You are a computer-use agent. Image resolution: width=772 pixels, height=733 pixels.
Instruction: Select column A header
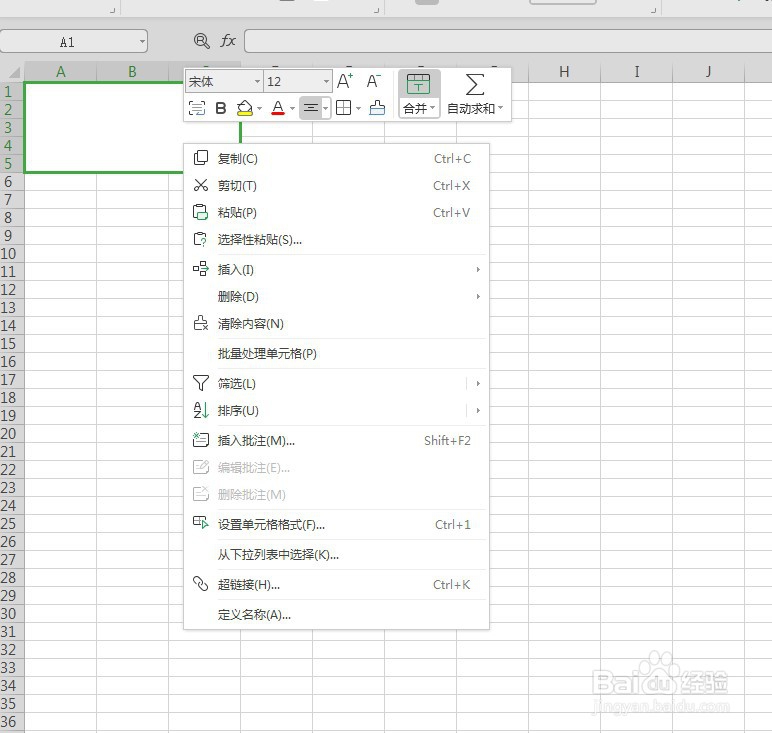pos(61,72)
